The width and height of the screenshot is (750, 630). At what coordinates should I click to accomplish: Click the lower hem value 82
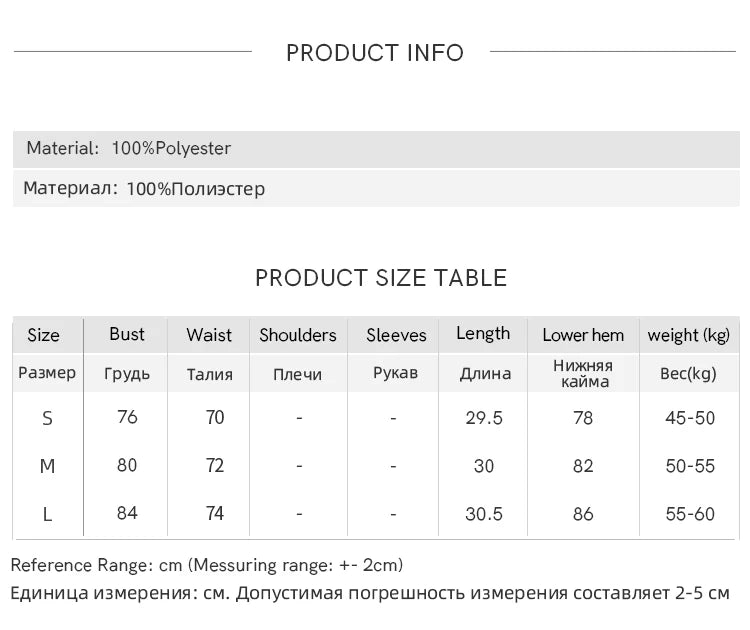pyautogui.click(x=583, y=466)
